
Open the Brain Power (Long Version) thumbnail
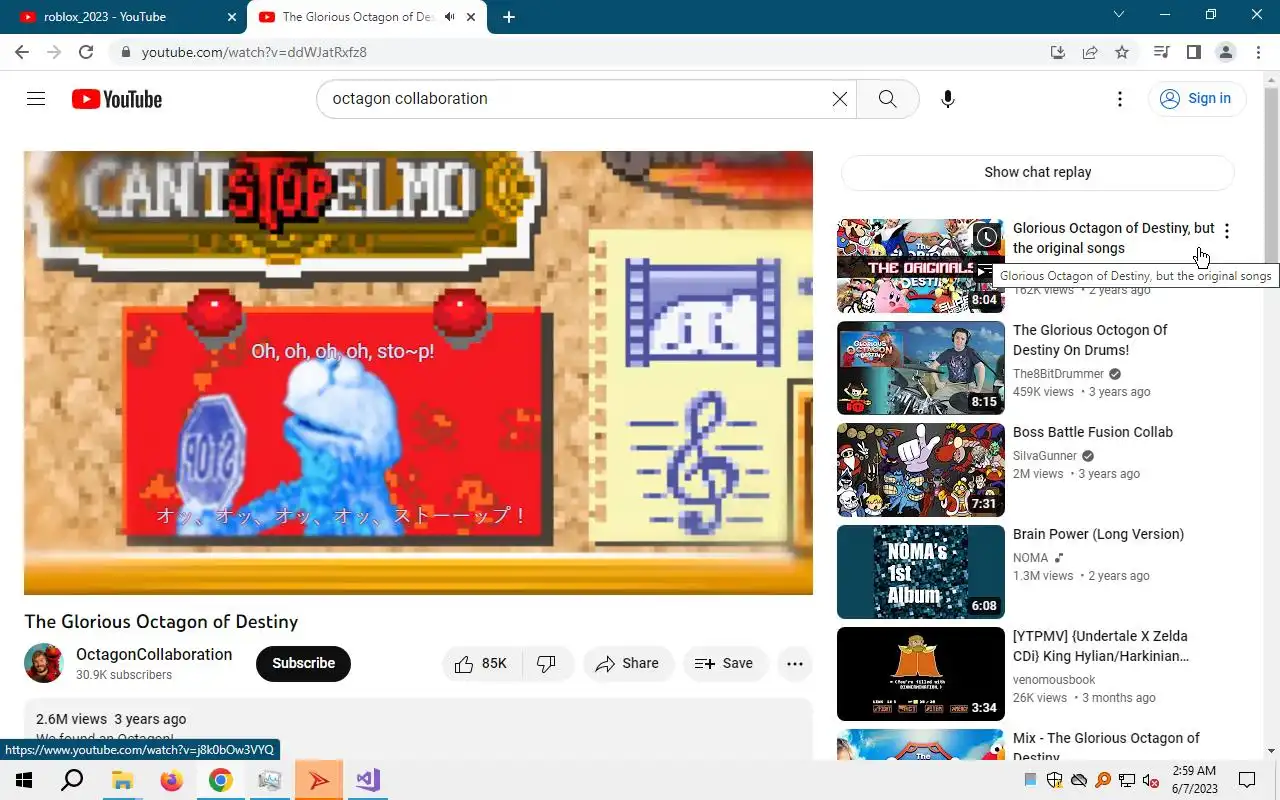(921, 572)
